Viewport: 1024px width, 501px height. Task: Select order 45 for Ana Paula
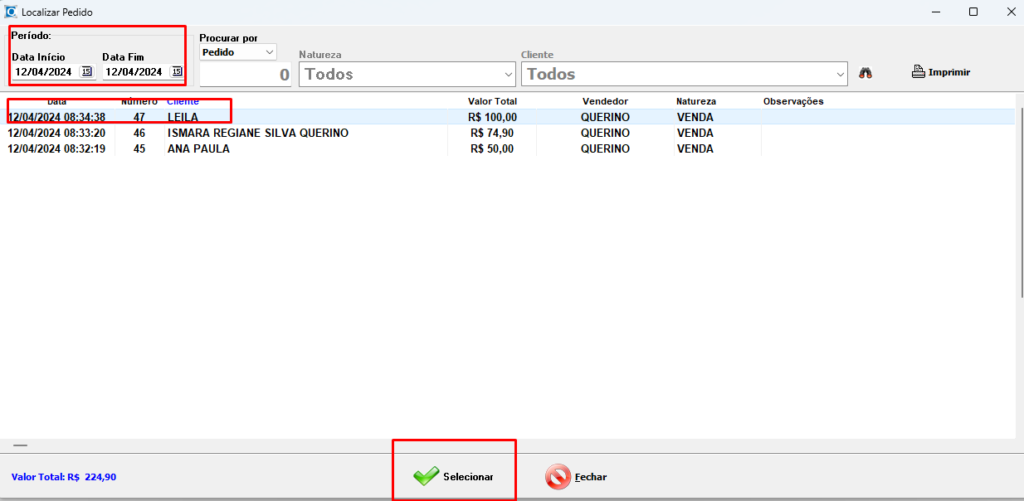[198, 149]
